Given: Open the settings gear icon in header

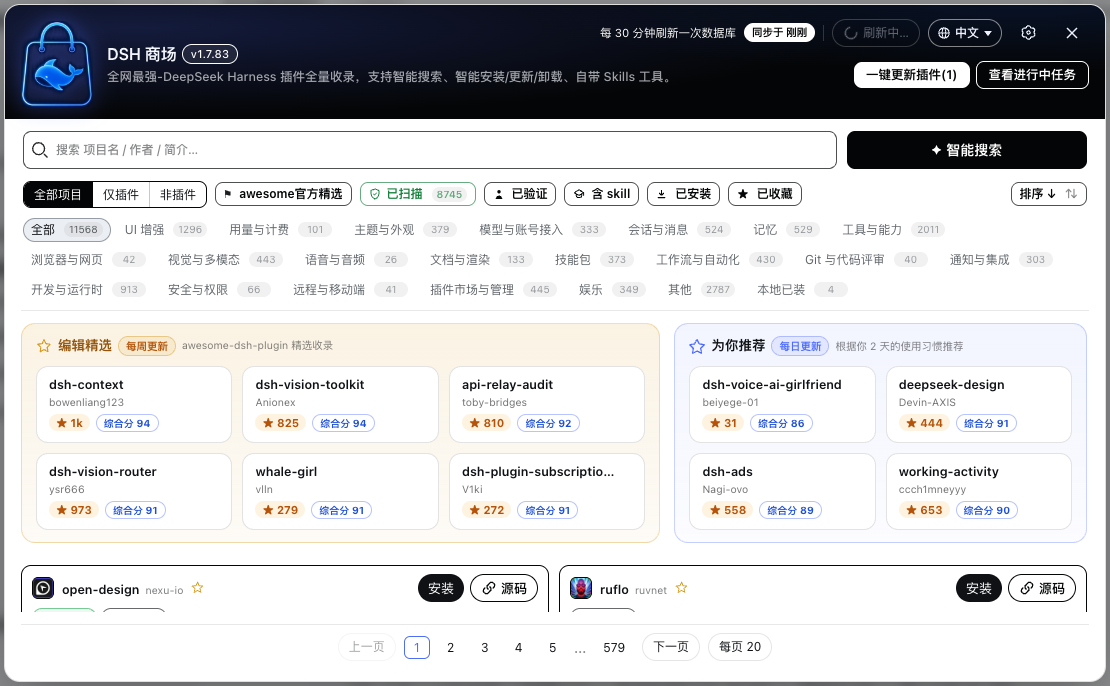Looking at the screenshot, I should coord(1029,33).
